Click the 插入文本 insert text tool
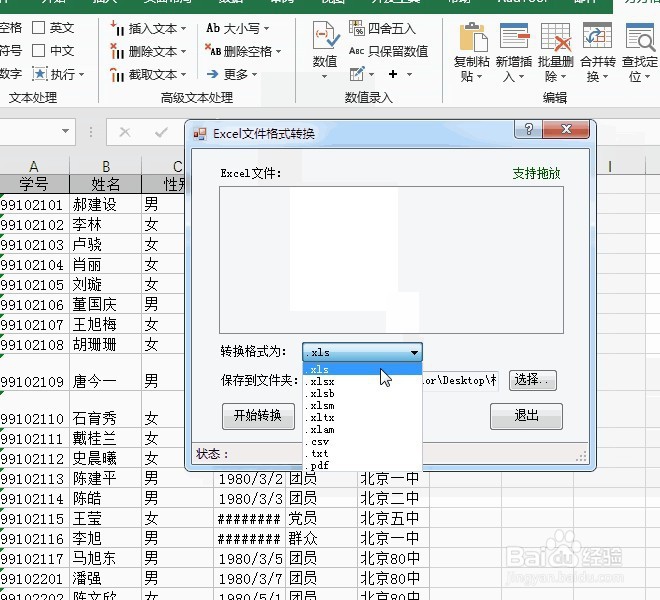The image size is (660, 600). pos(148,28)
